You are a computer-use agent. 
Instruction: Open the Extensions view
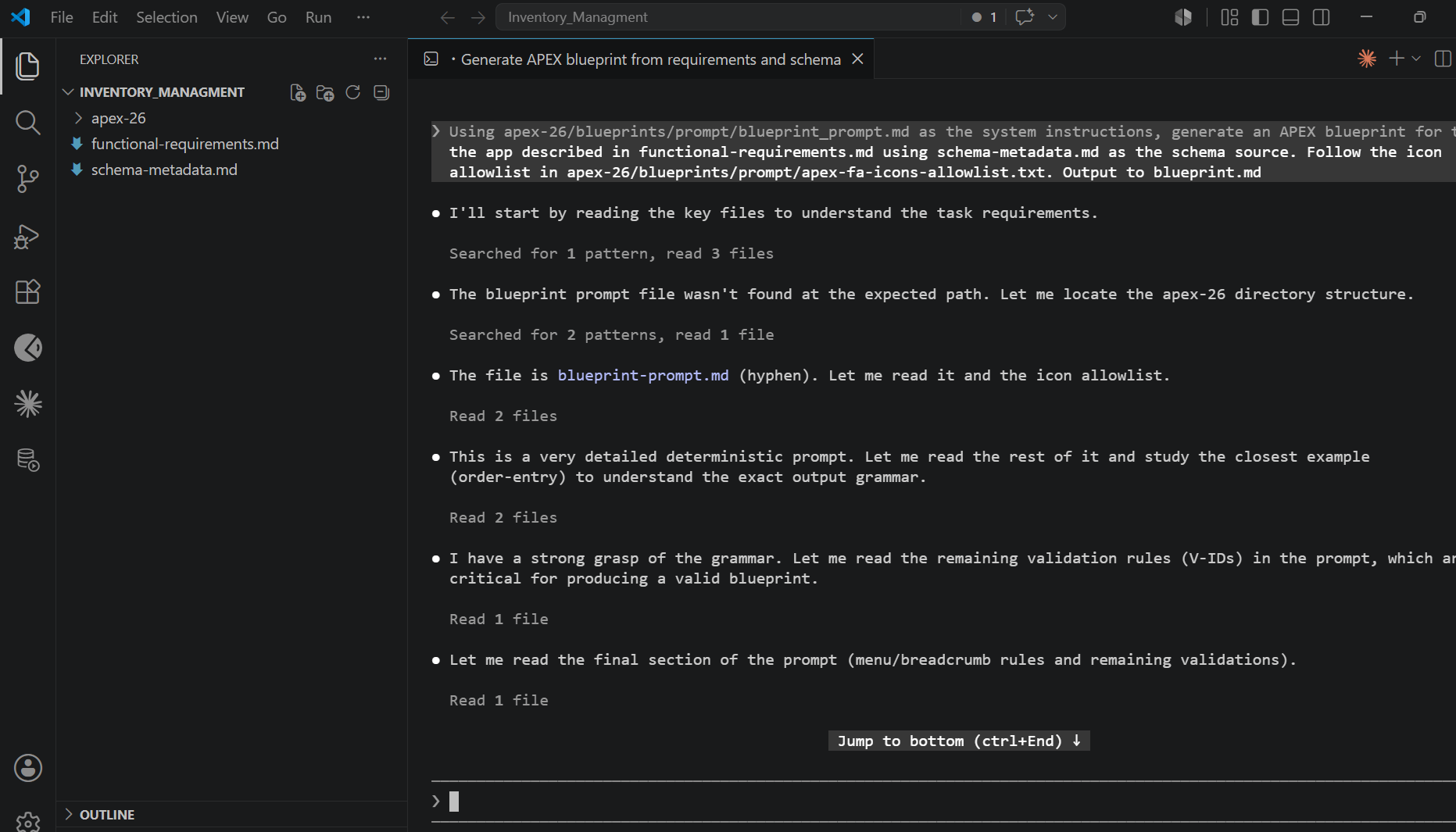(x=27, y=291)
